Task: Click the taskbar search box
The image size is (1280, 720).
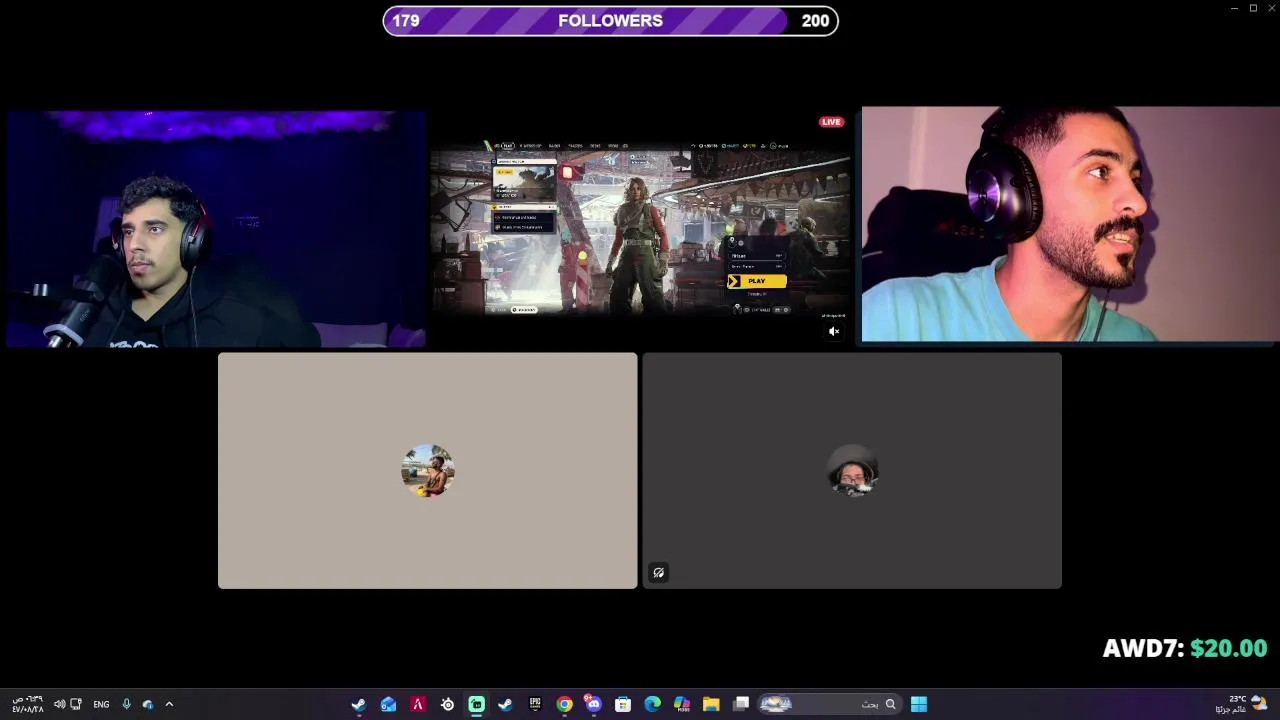Action: click(x=829, y=705)
